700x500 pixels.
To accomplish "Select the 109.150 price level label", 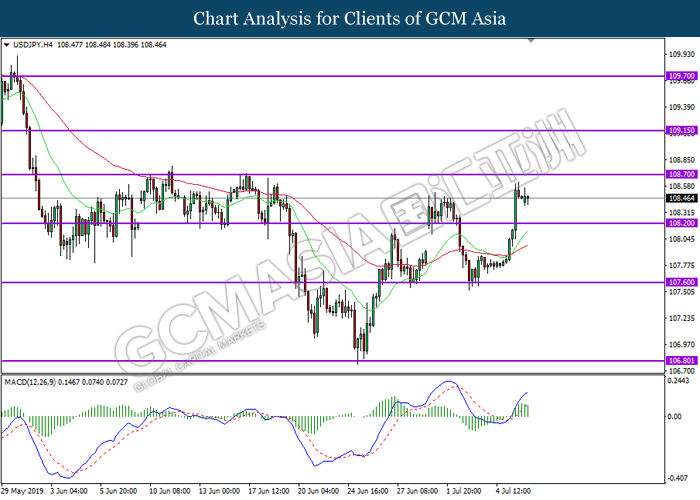I will [681, 130].
